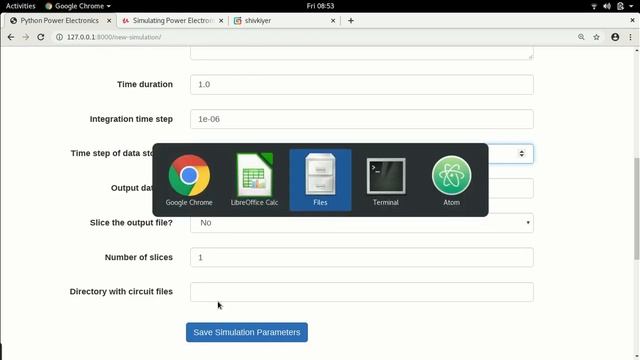Adjust the data storage time step spinner
This screenshot has height=360, width=640.
tap(522, 153)
